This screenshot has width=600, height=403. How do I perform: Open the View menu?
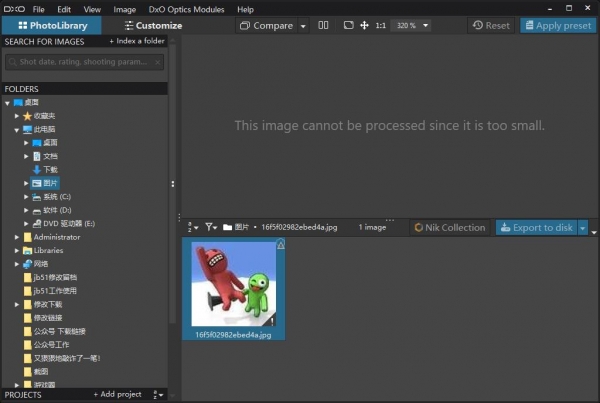pyautogui.click(x=92, y=9)
